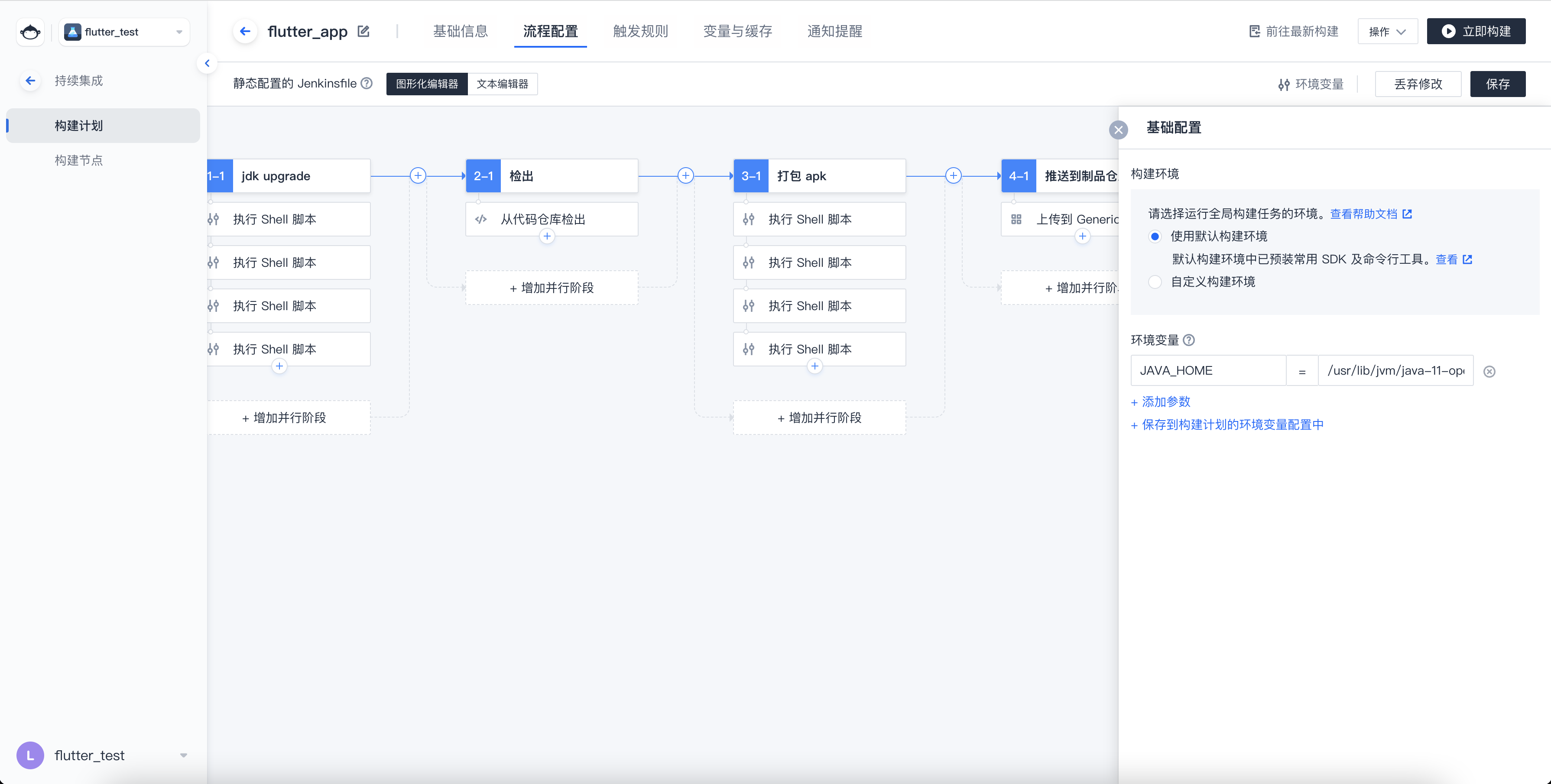Select the 推送到制品仓 stage header

click(1060, 176)
